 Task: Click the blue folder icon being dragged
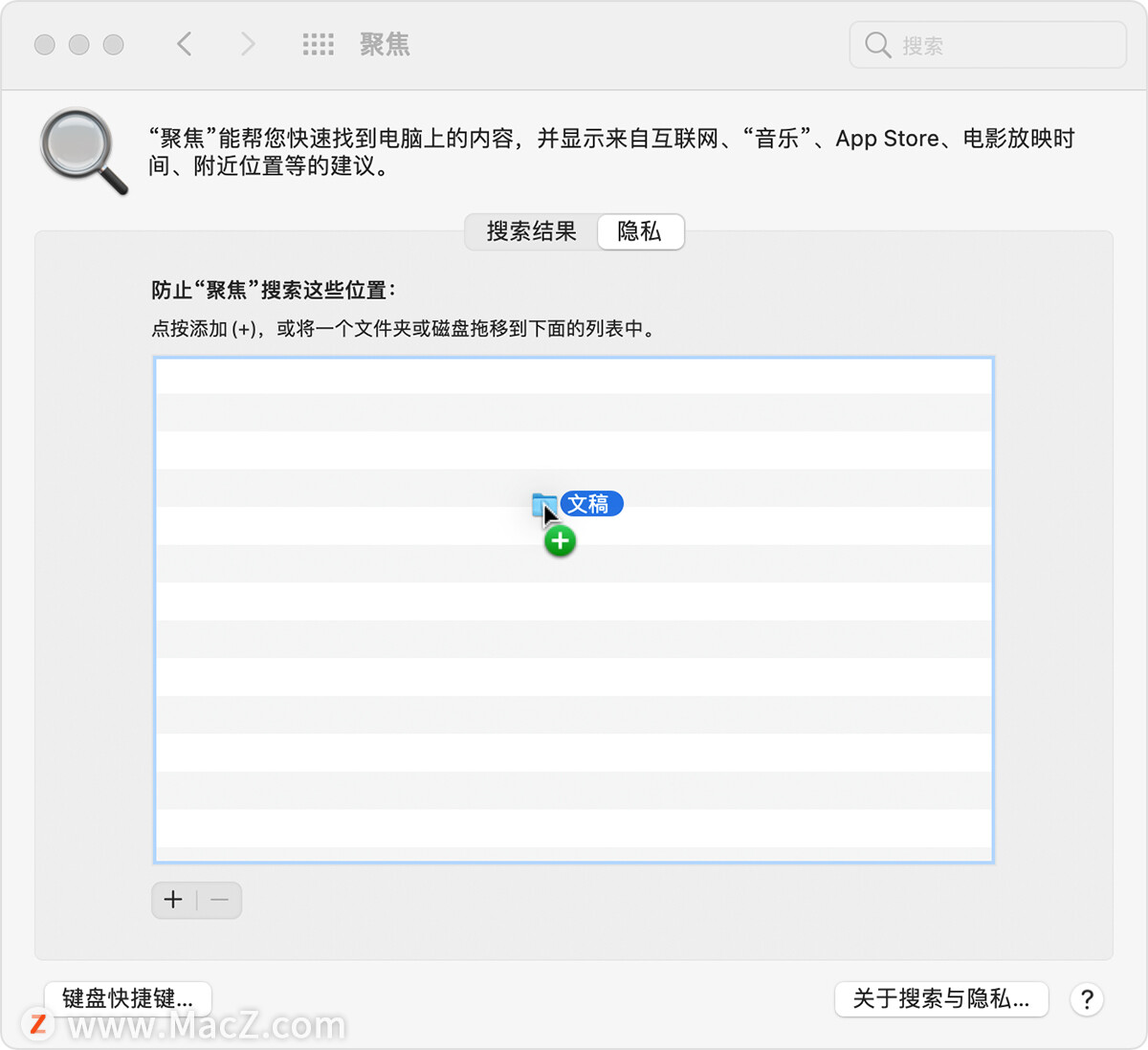[x=543, y=505]
